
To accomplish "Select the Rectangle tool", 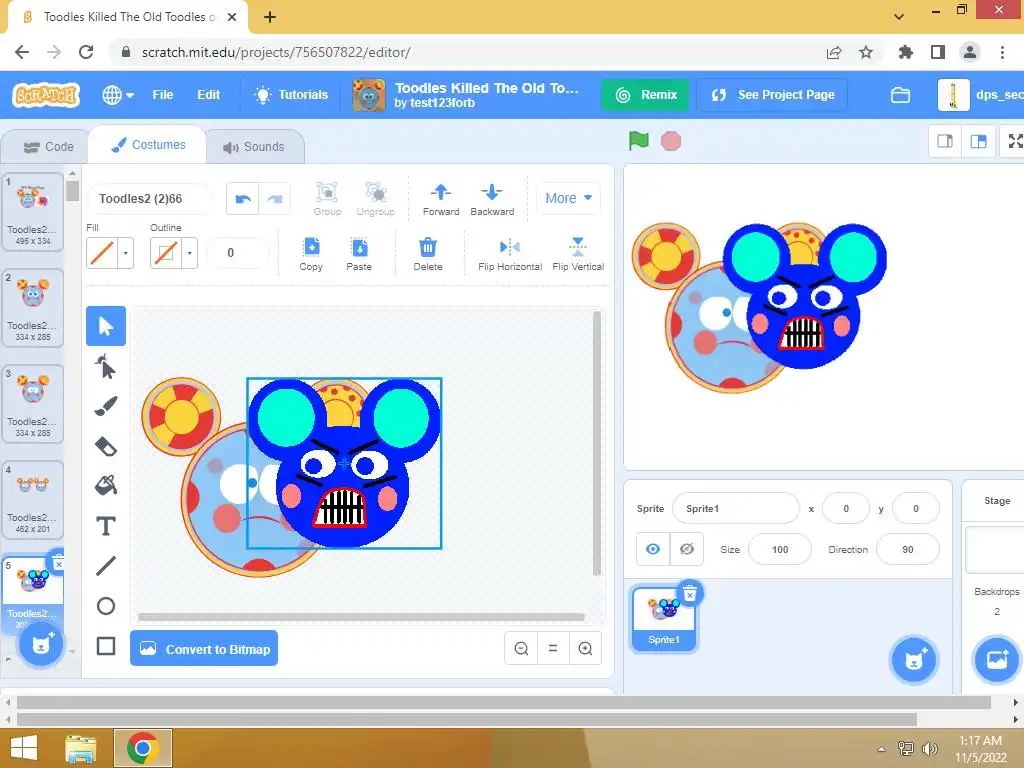I will [106, 646].
